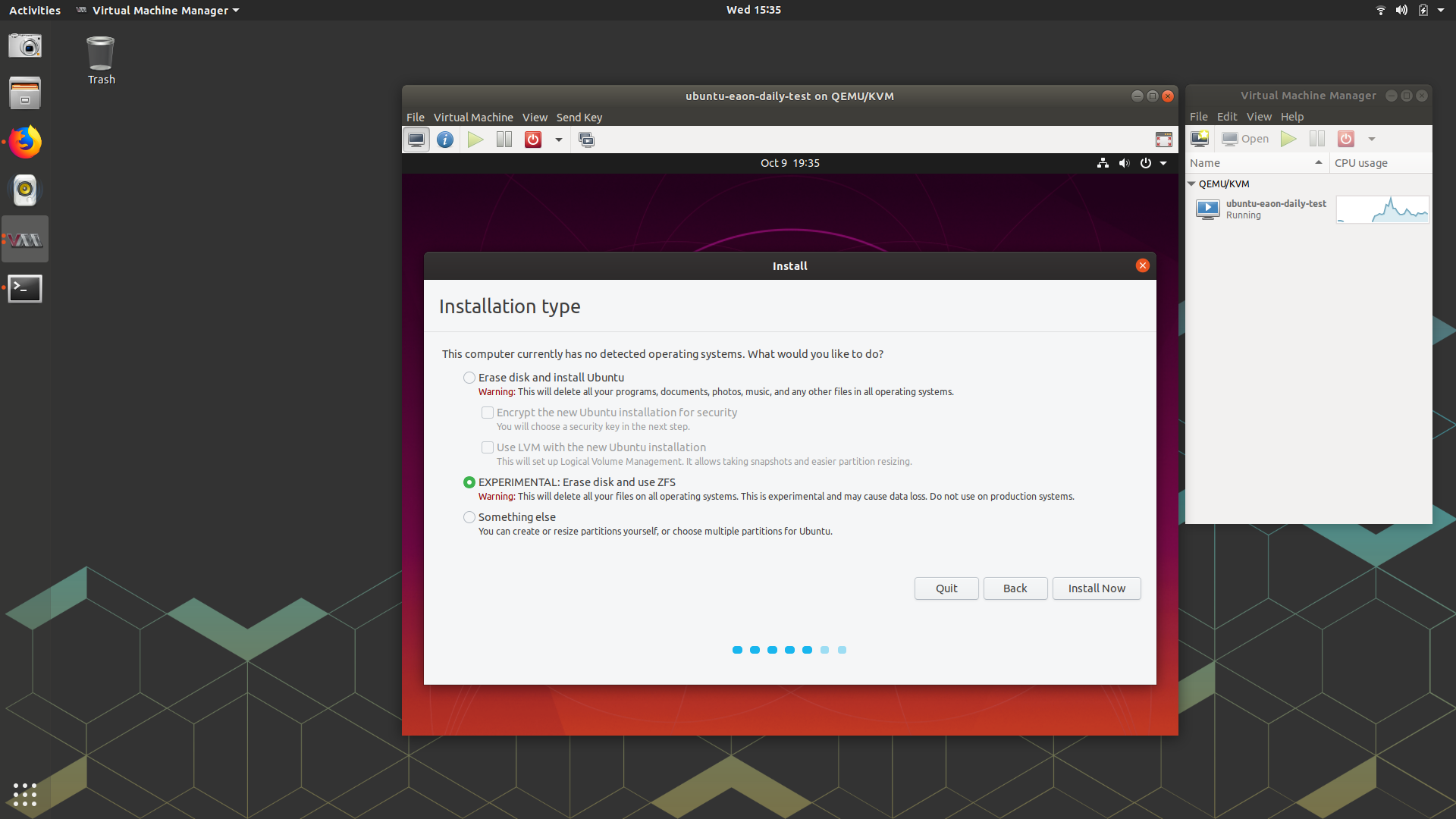Click the Back button
This screenshot has width=1456, height=819.
[x=1015, y=588]
